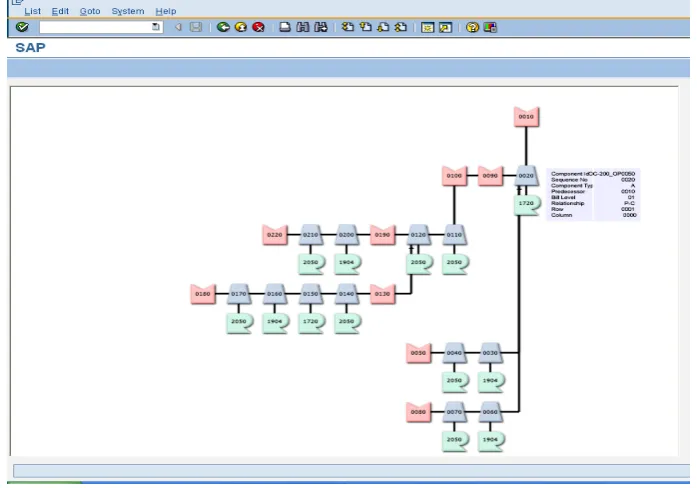Viewport: 697px width, 488px height.
Task: Click green node 2050 below 0120
Action: point(419,264)
